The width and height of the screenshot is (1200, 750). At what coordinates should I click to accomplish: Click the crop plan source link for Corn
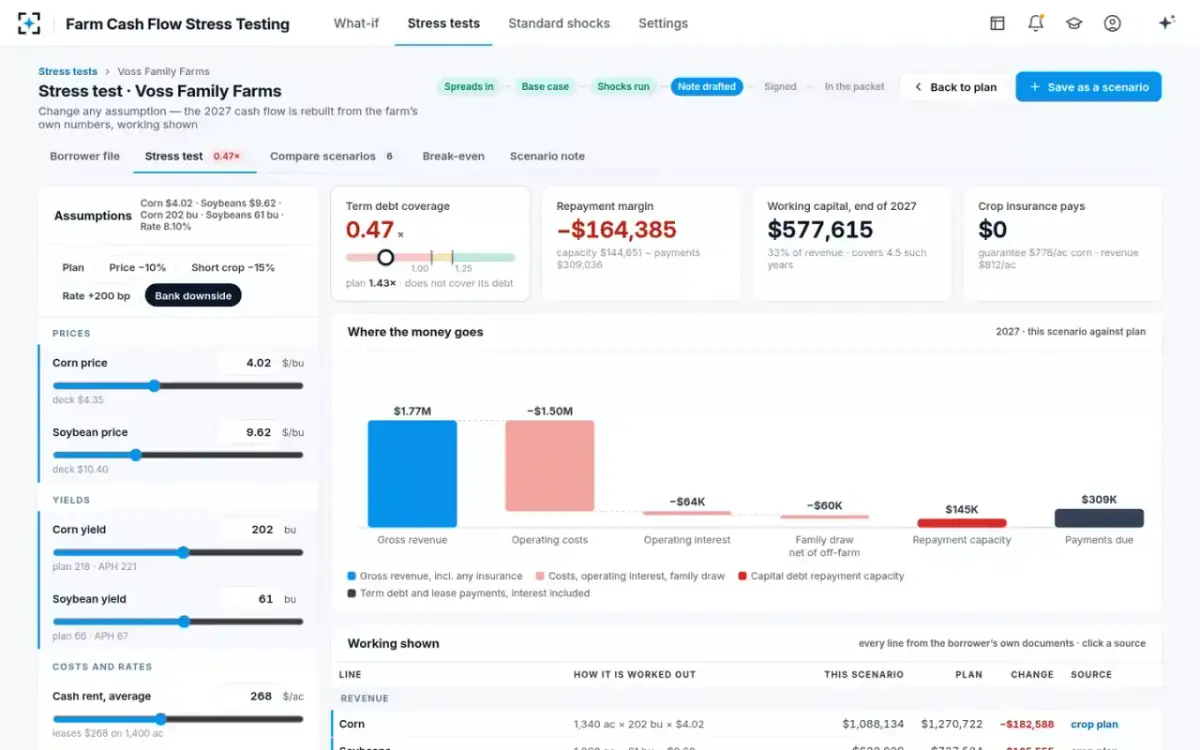tap(1094, 724)
